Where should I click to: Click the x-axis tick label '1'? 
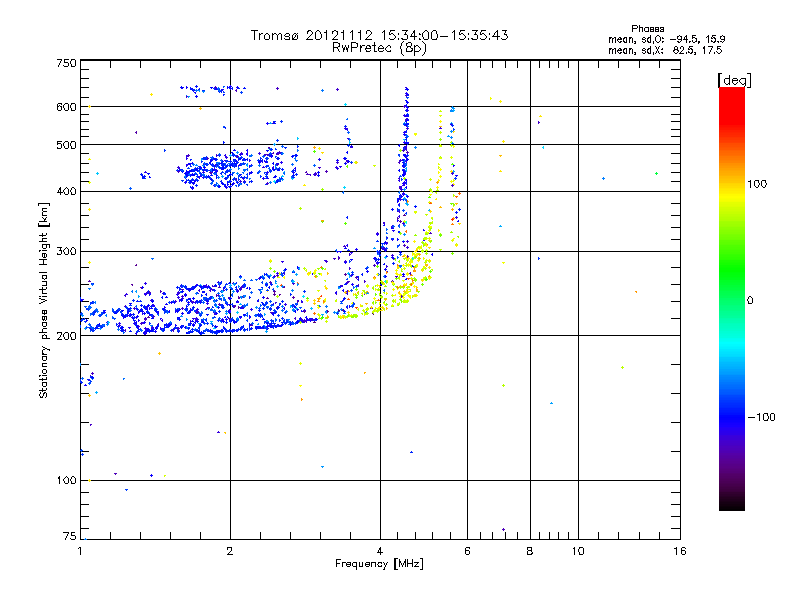tap(80, 551)
